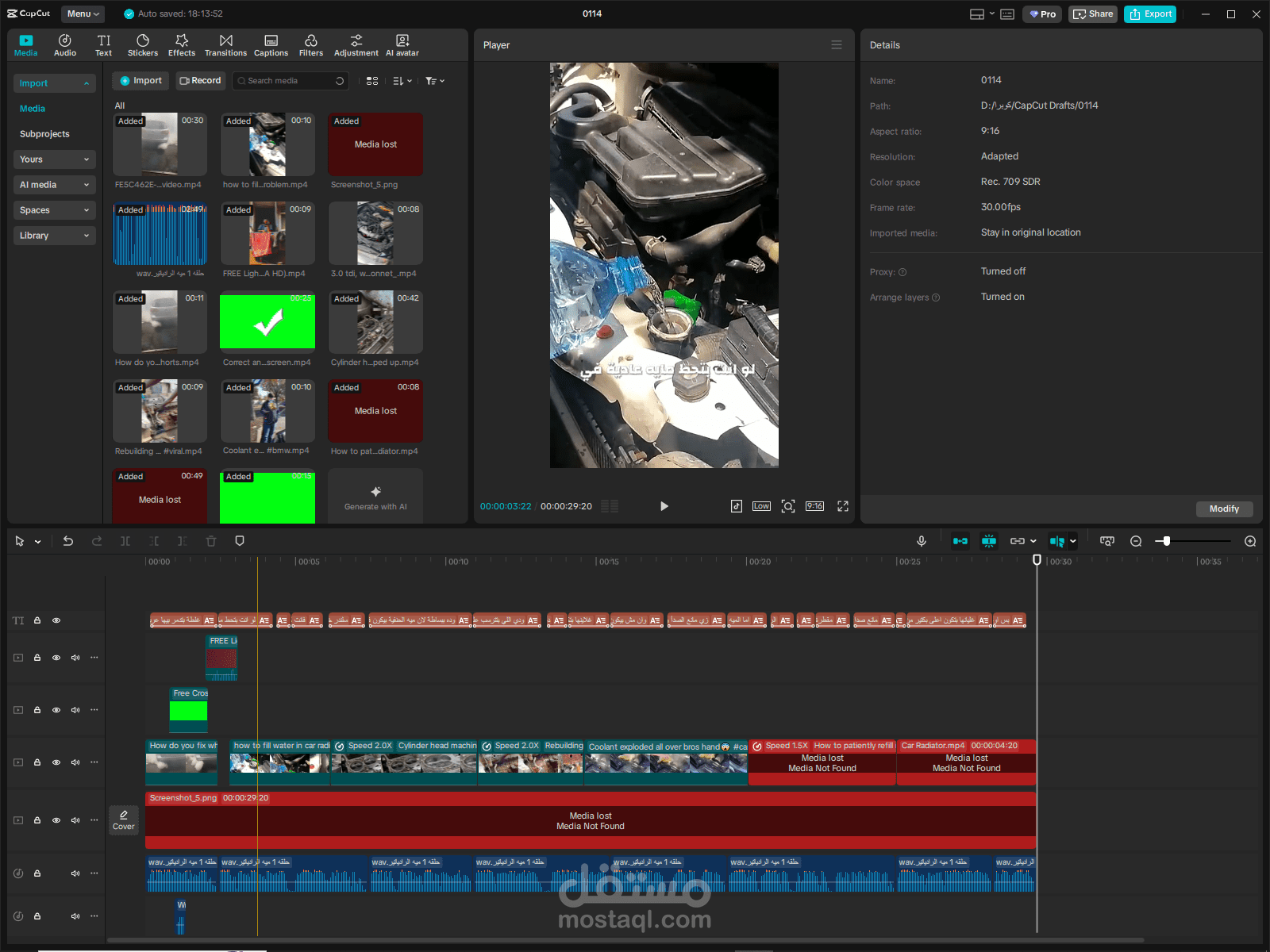The image size is (1270, 952).
Task: Switch to the Audio tab
Action: coord(65,45)
